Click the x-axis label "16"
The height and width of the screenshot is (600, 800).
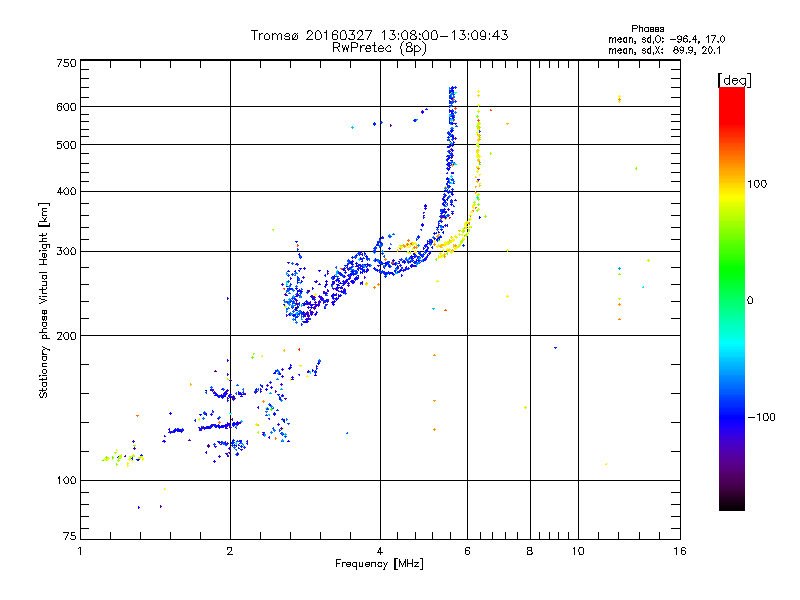coord(680,551)
